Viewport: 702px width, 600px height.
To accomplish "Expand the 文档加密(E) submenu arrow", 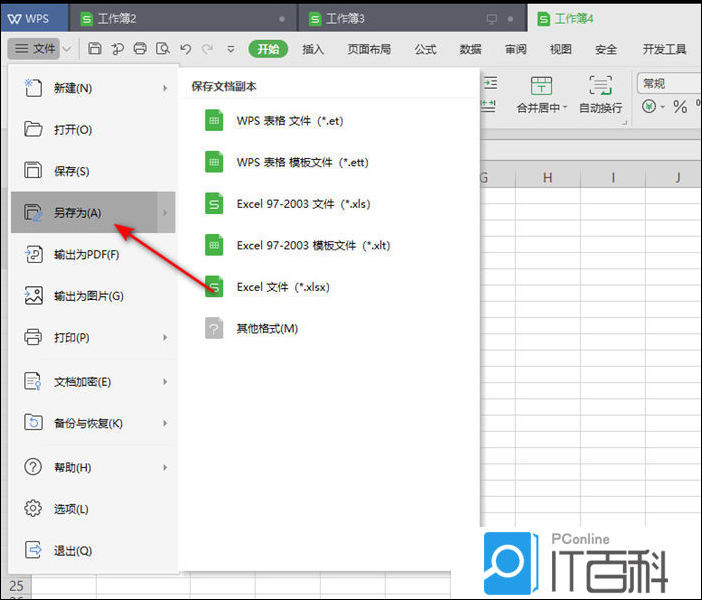I will point(165,381).
